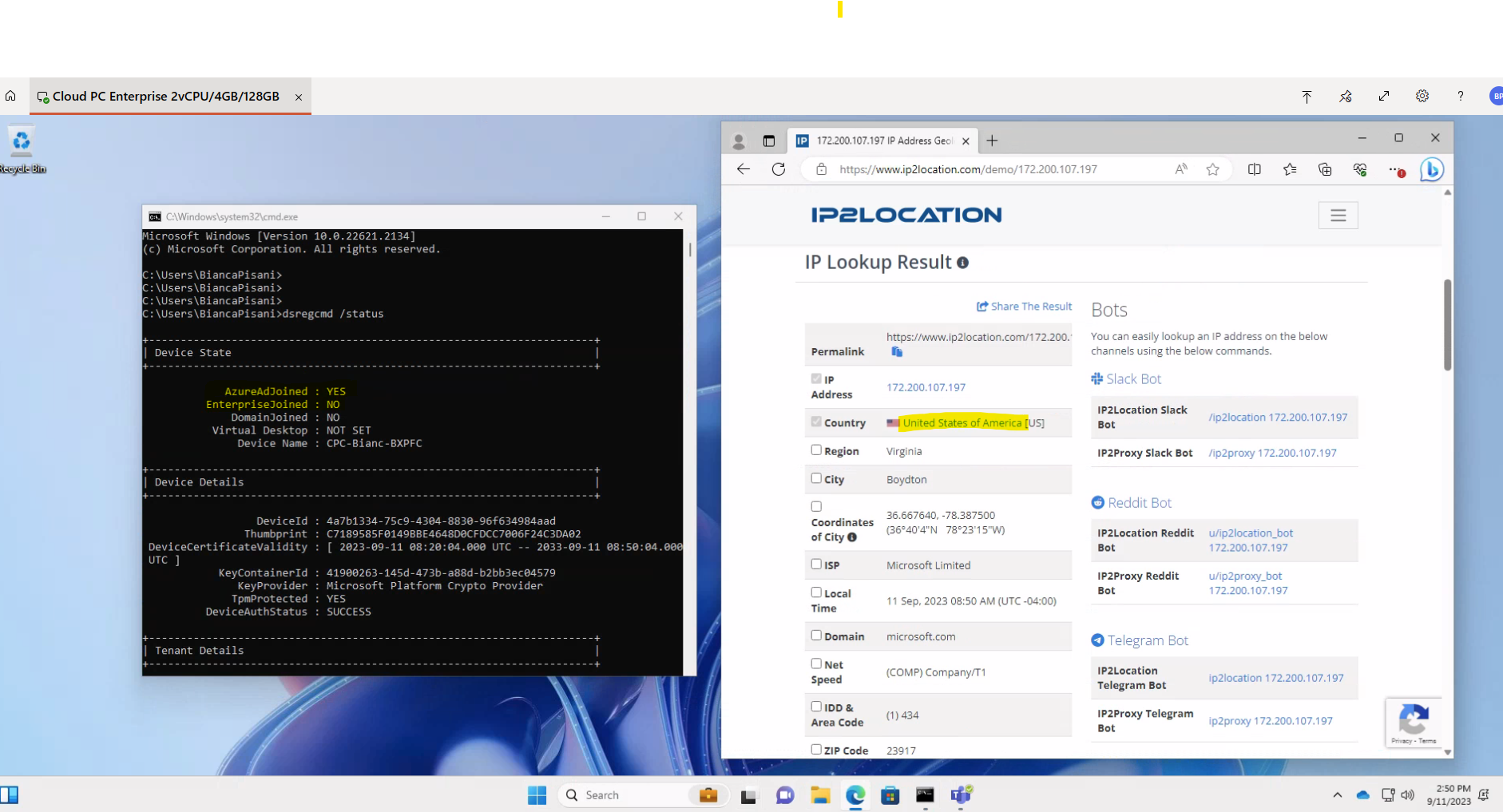Open Browser essentials heart icon
The image size is (1503, 812).
pos(1360,169)
